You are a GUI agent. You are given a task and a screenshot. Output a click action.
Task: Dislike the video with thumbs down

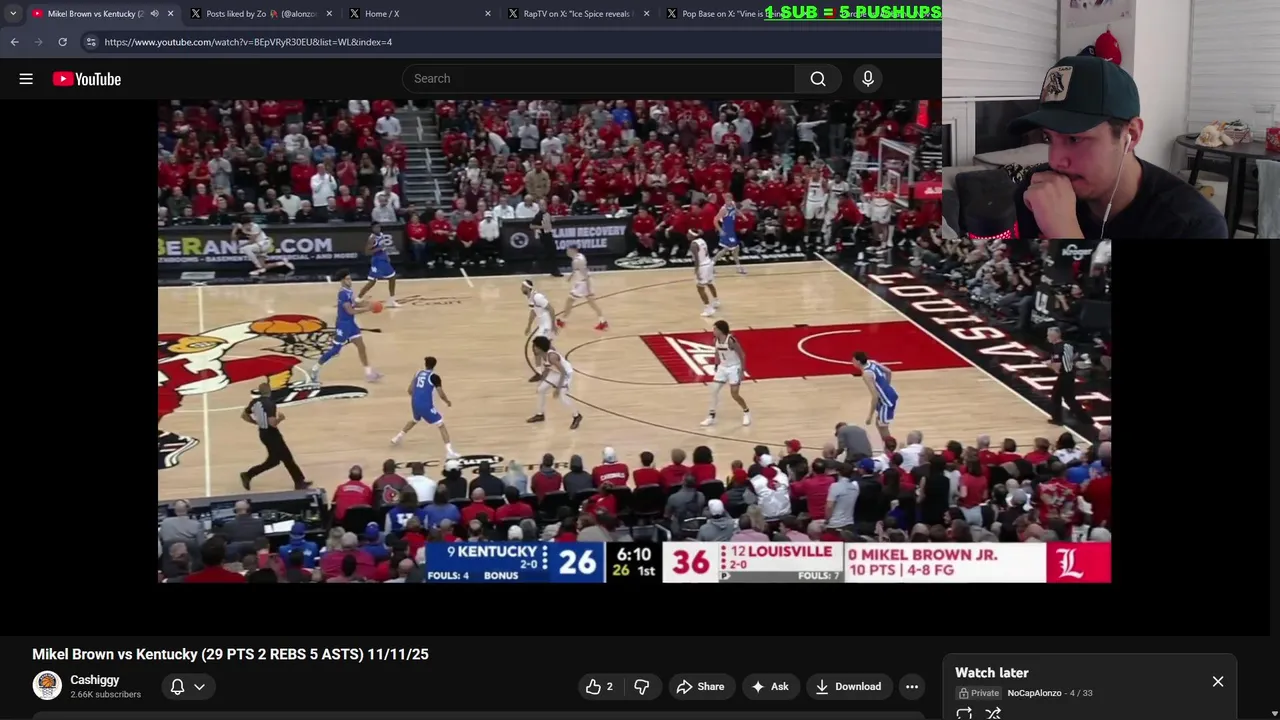(x=642, y=687)
